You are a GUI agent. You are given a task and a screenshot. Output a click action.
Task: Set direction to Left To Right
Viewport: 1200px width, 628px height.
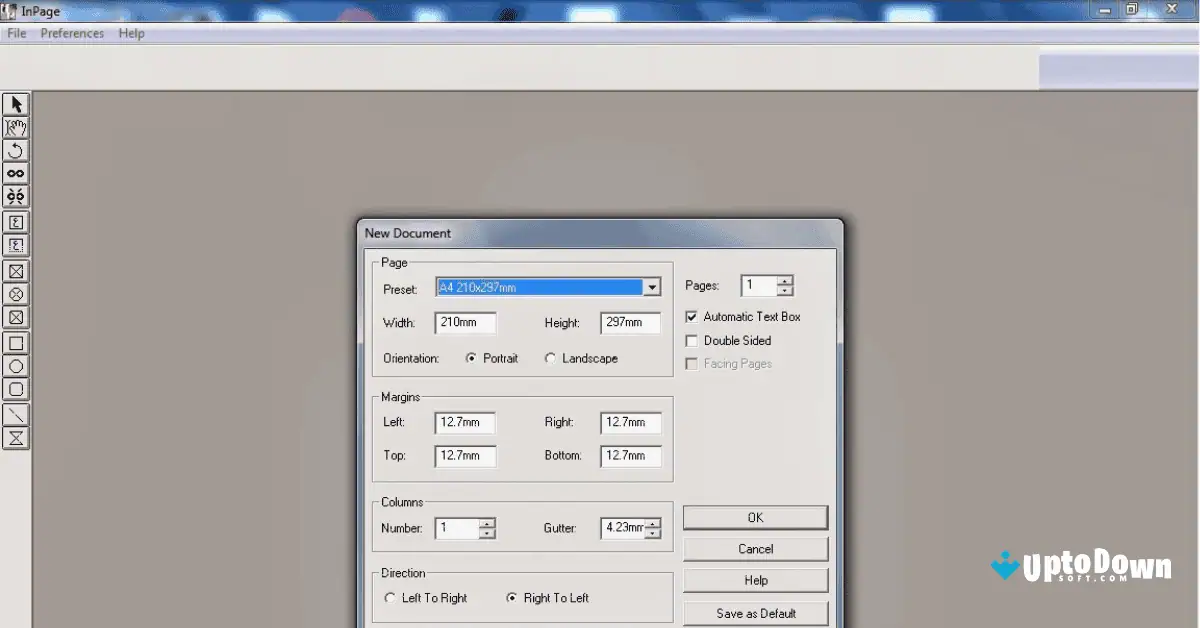point(390,597)
